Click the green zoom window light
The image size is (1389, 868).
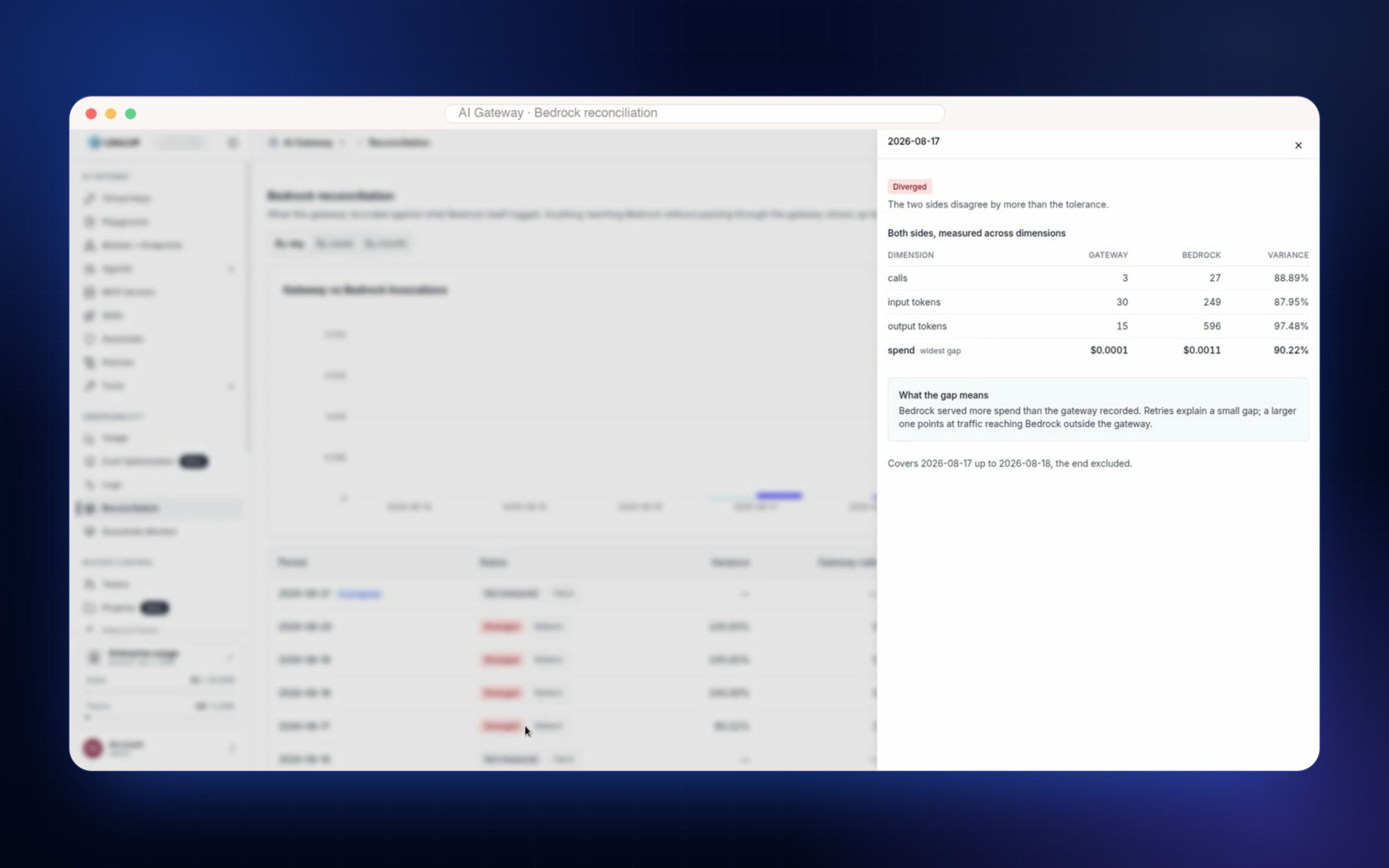(131, 114)
